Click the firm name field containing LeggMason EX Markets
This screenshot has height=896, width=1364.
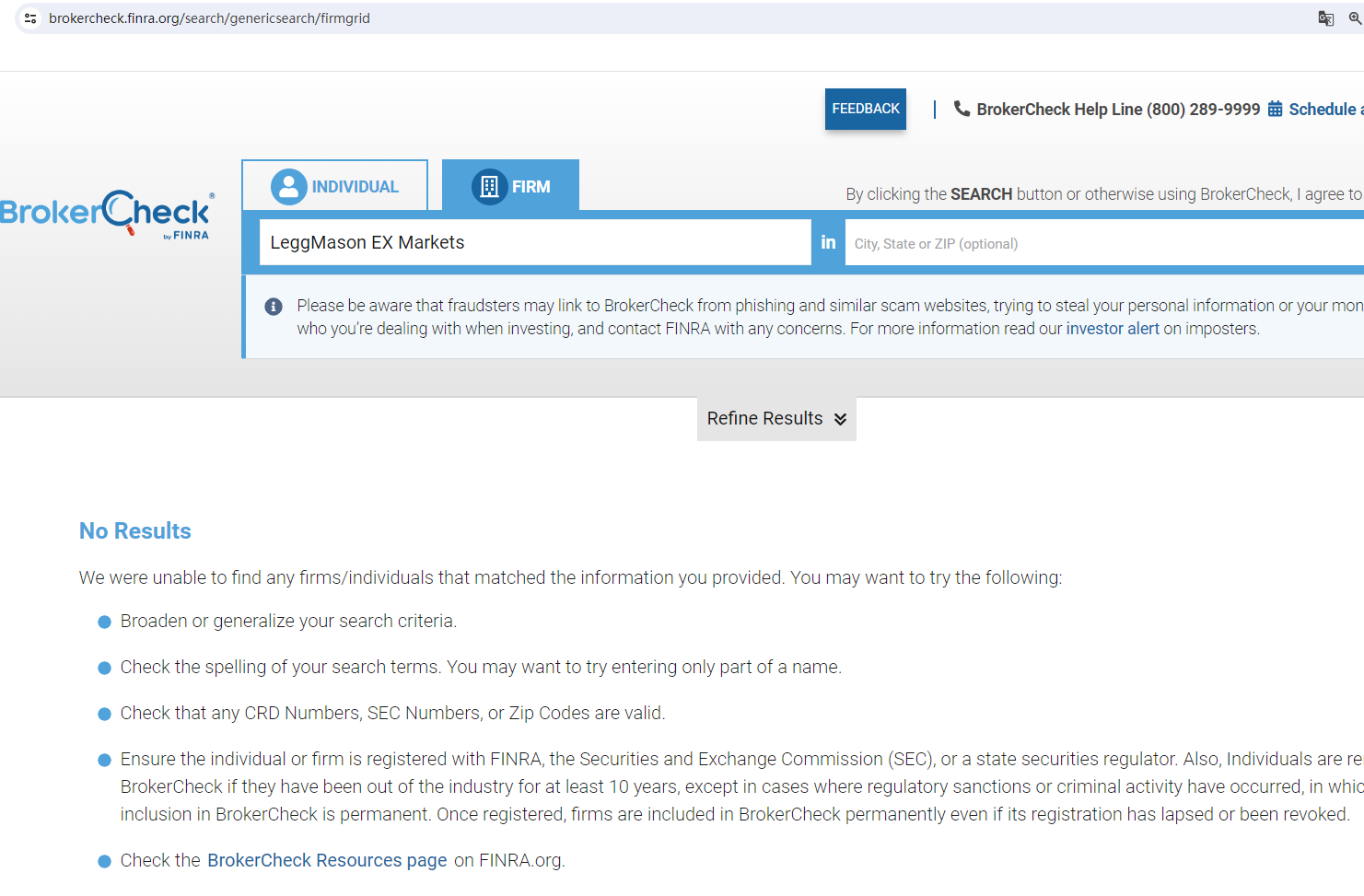click(535, 242)
